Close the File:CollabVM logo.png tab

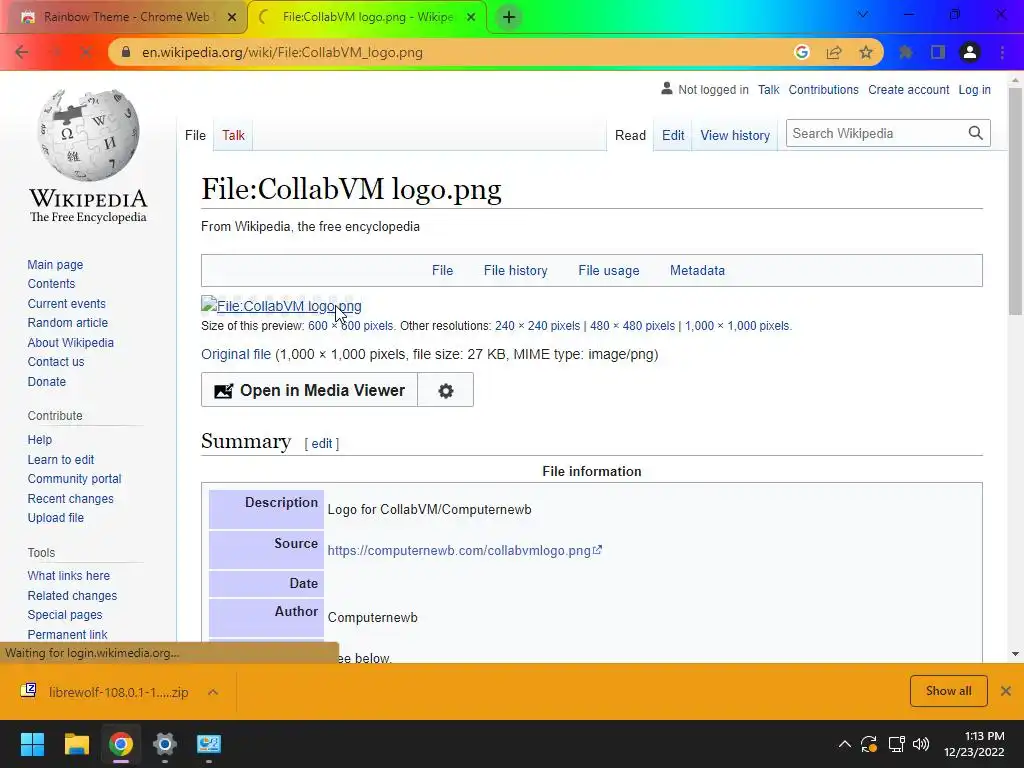click(471, 17)
